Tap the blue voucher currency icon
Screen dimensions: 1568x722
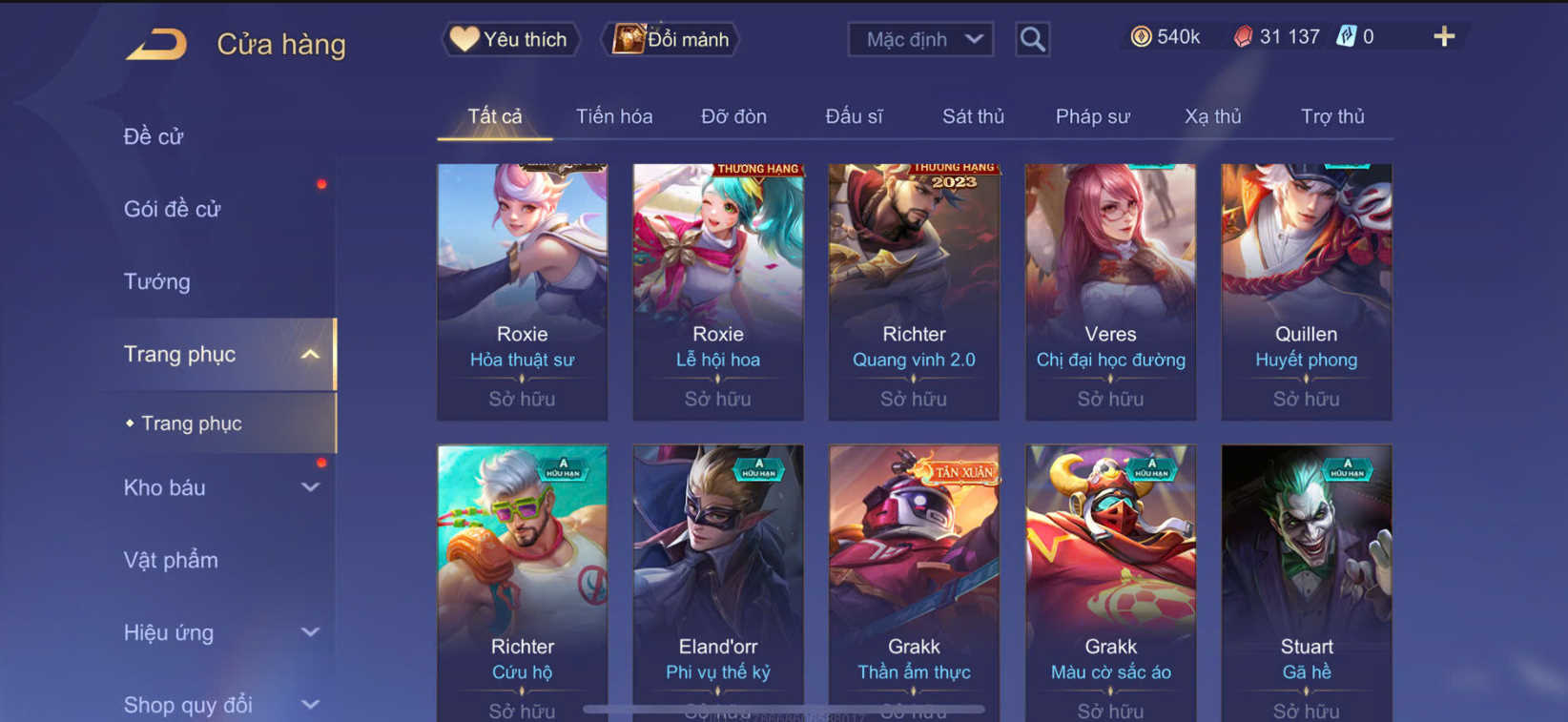coord(1346,36)
